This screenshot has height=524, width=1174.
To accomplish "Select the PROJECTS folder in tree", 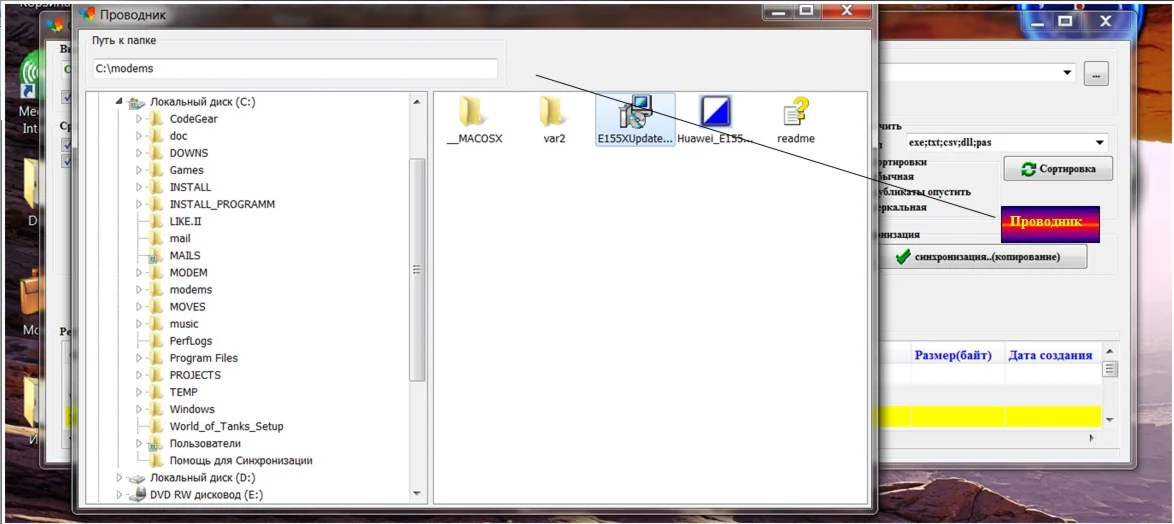I will coord(195,375).
